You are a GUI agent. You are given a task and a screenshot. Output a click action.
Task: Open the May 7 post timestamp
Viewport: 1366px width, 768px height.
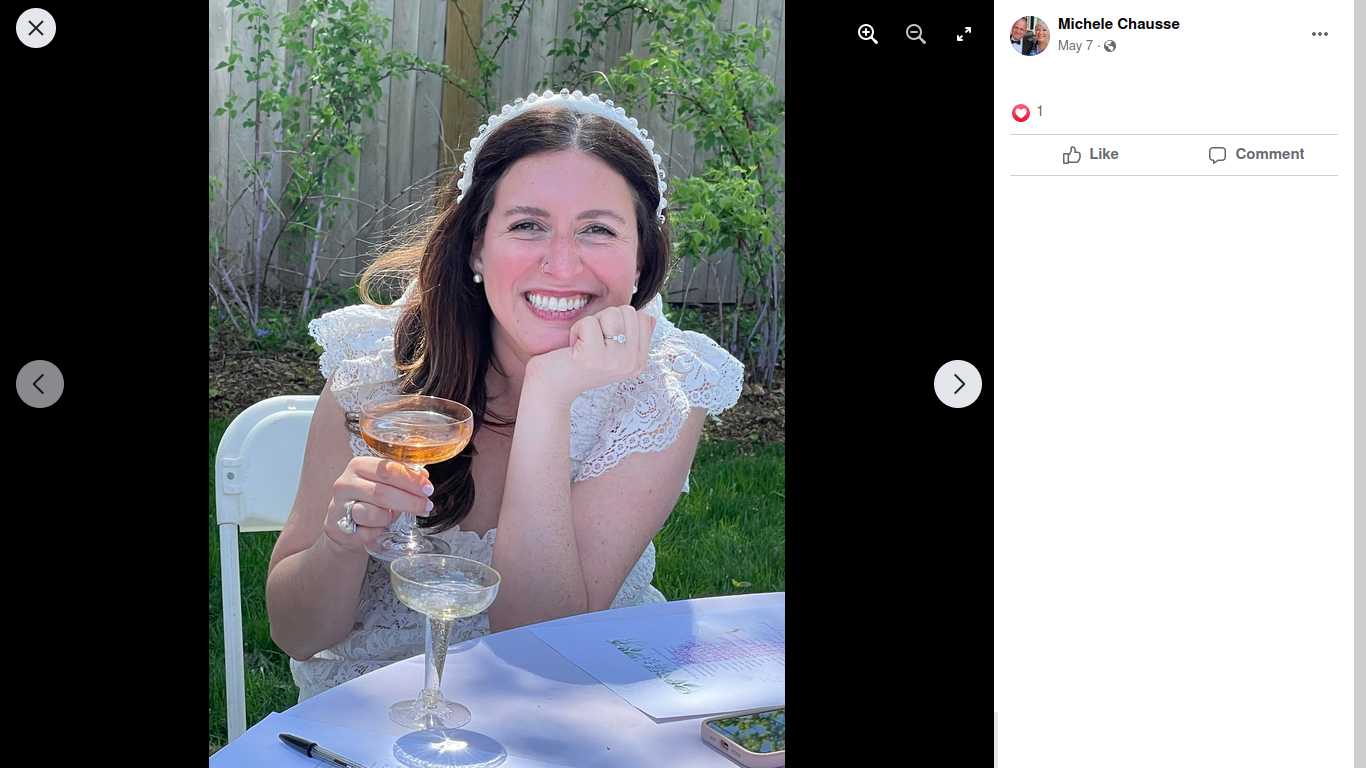[x=1075, y=46]
